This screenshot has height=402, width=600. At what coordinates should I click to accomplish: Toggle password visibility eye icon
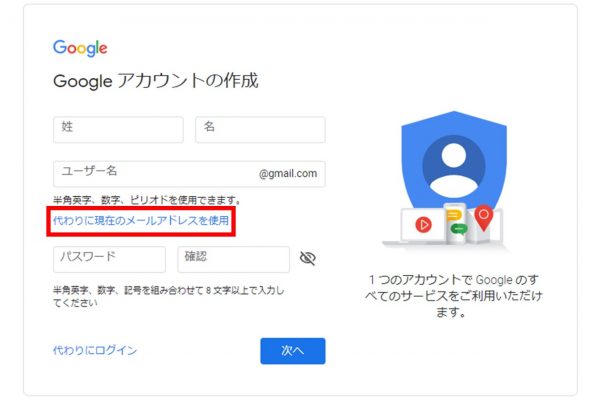coord(308,259)
